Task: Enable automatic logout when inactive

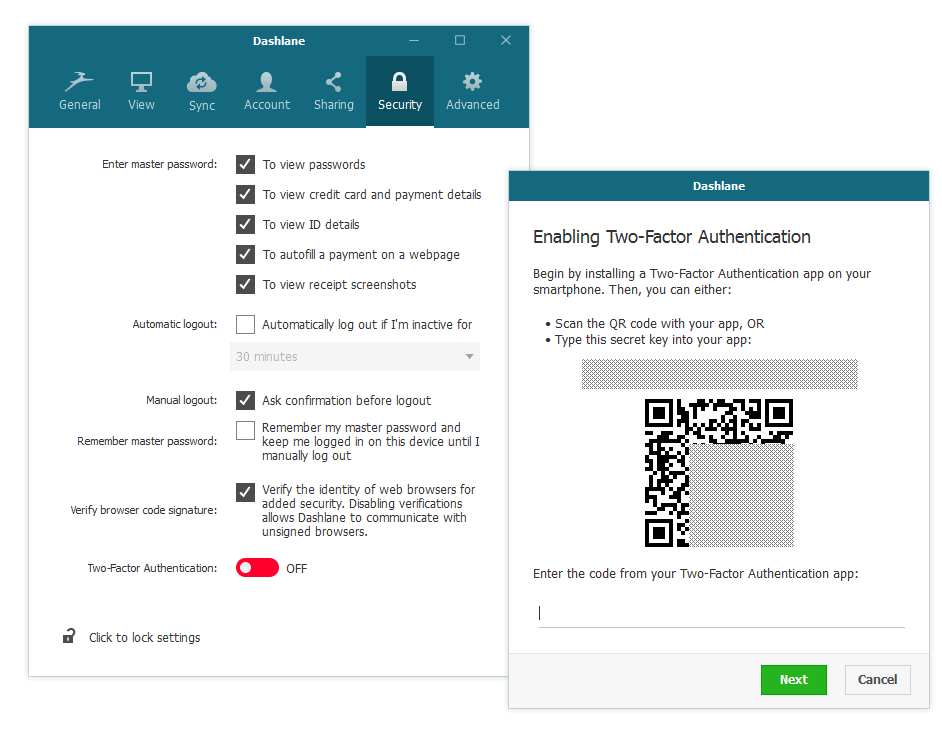Action: tap(245, 324)
